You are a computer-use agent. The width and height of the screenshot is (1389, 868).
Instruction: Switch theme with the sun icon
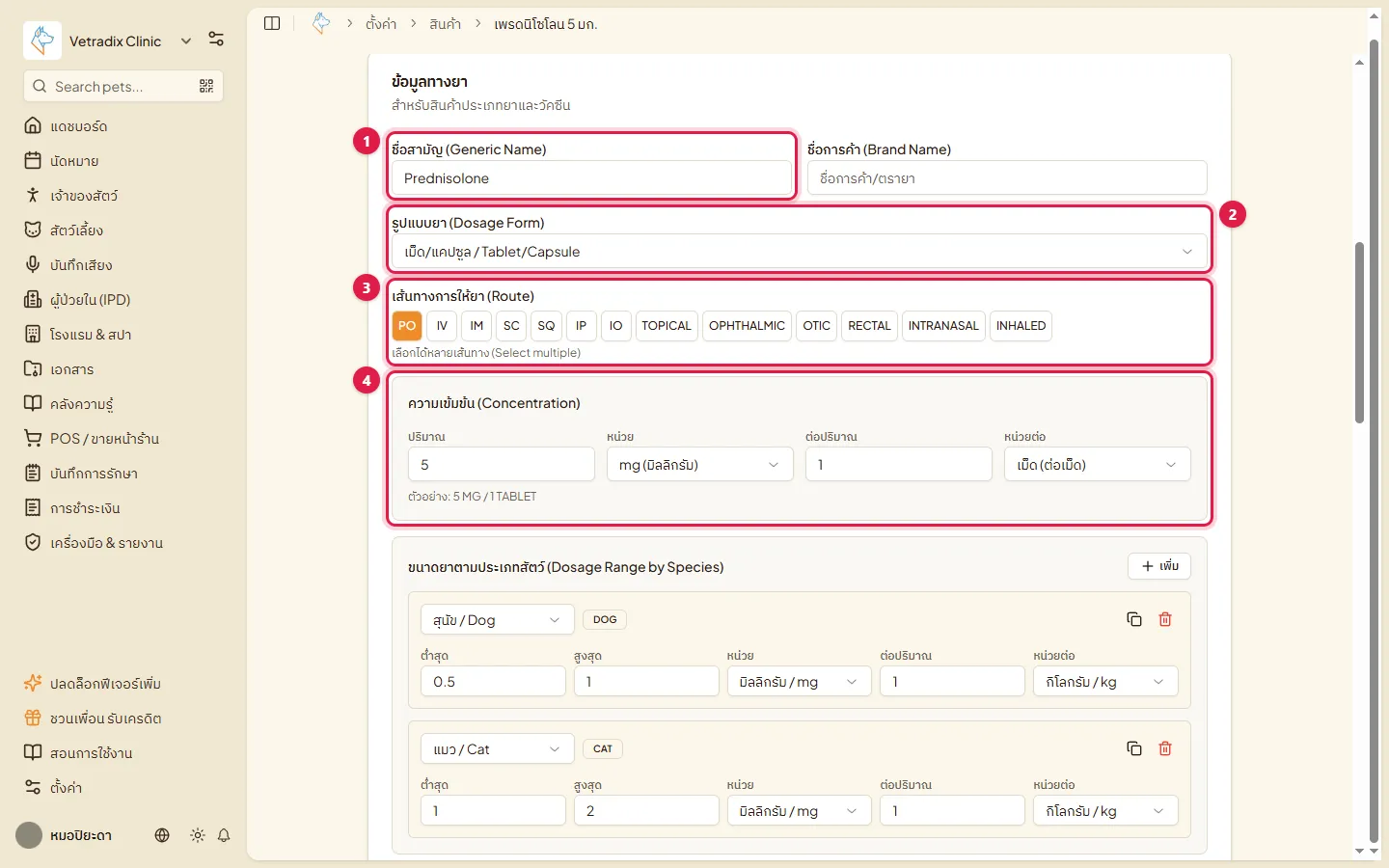tap(198, 835)
